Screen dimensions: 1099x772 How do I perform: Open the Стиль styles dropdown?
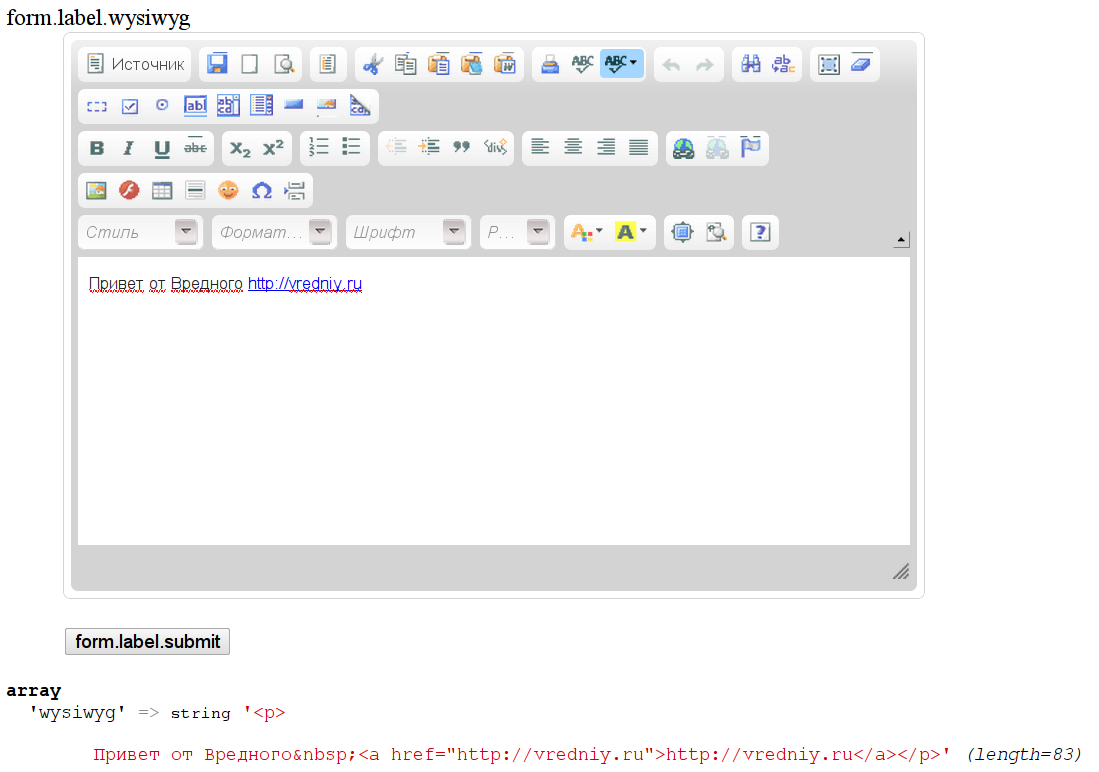click(140, 232)
